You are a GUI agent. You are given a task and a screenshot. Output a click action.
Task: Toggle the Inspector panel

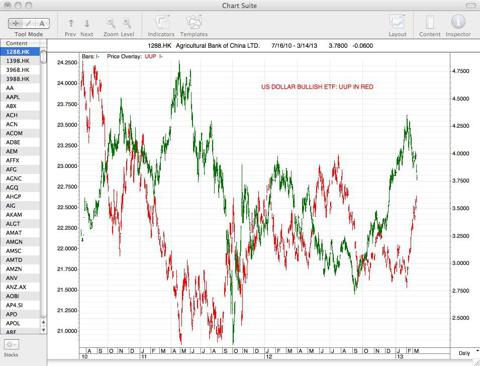pos(458,22)
